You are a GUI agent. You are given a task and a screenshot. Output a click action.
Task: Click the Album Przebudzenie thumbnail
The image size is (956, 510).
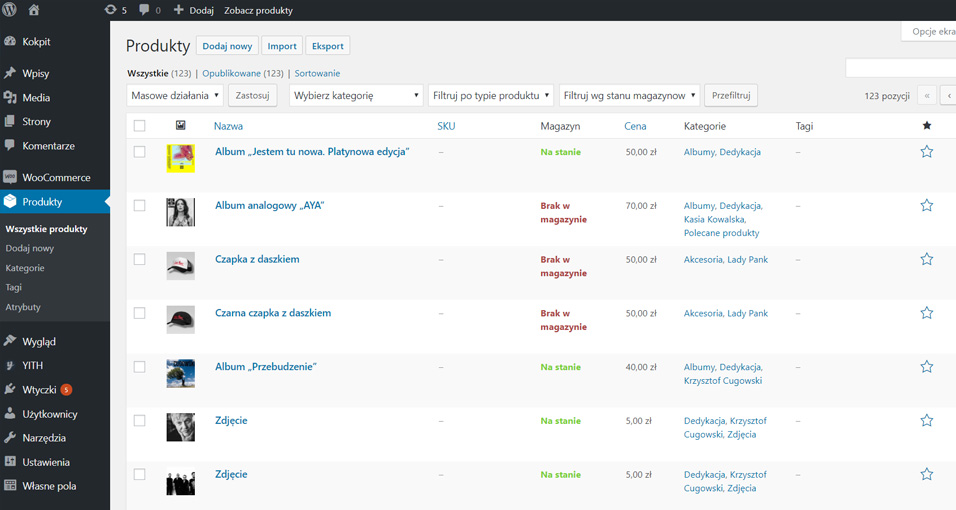click(180, 373)
